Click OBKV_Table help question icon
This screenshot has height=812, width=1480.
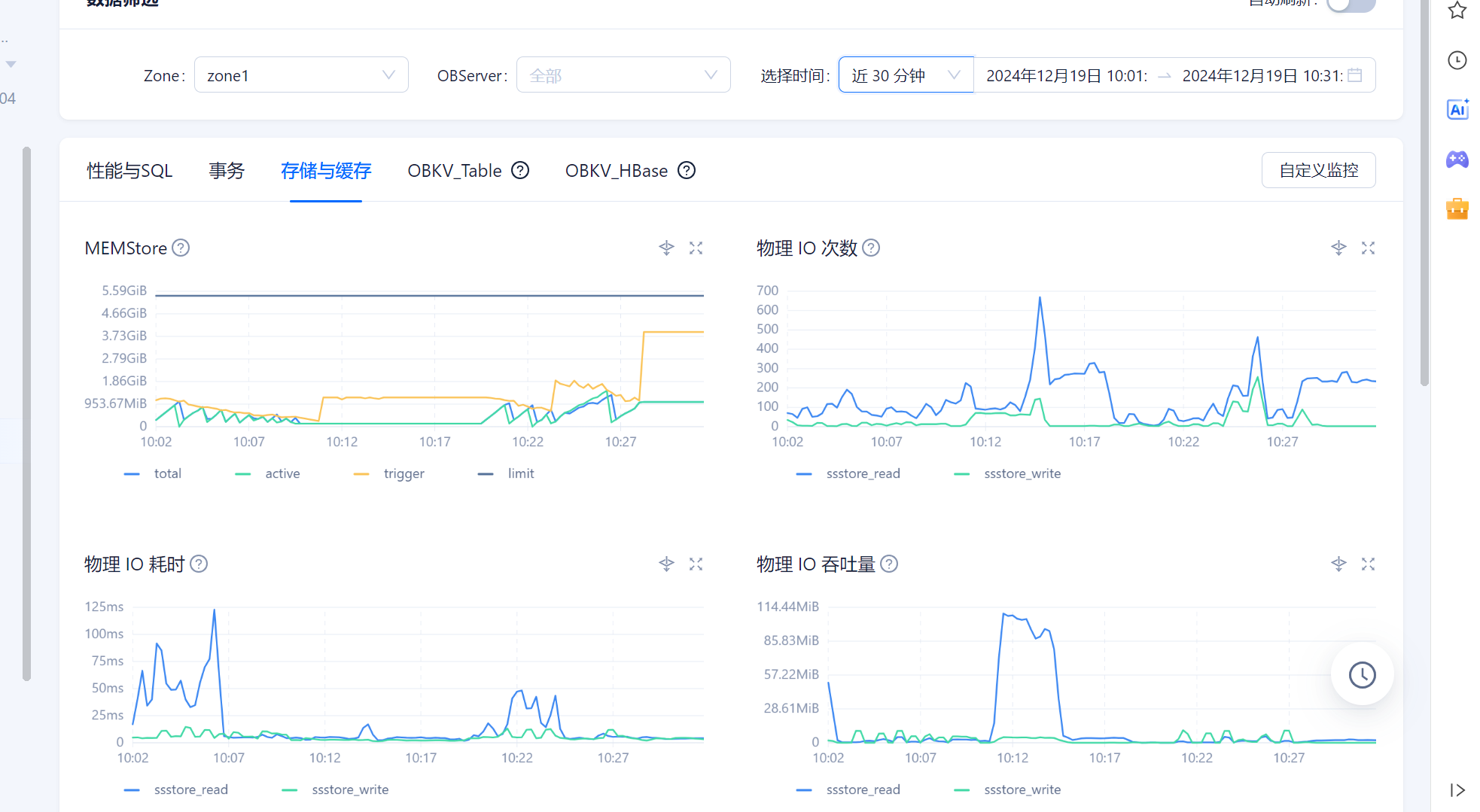[x=520, y=171]
